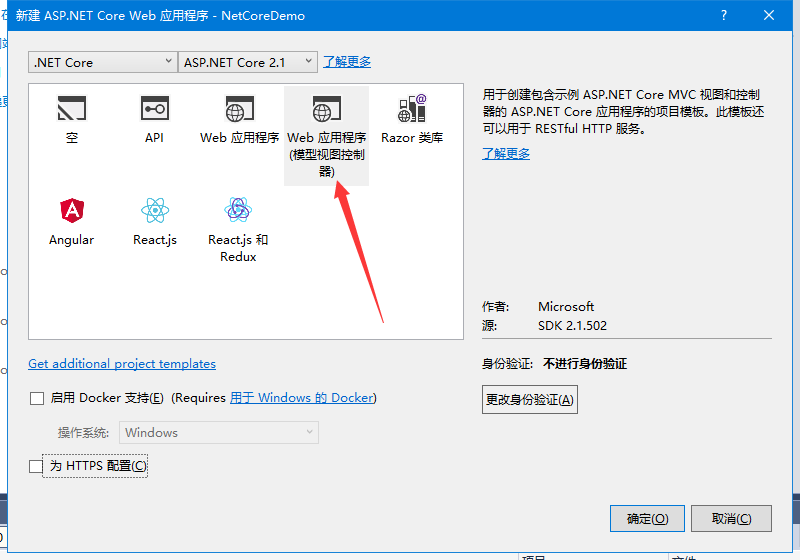This screenshot has width=800, height=560.
Task: Click the SDK 2.1.502 source text
Action: tap(572, 325)
